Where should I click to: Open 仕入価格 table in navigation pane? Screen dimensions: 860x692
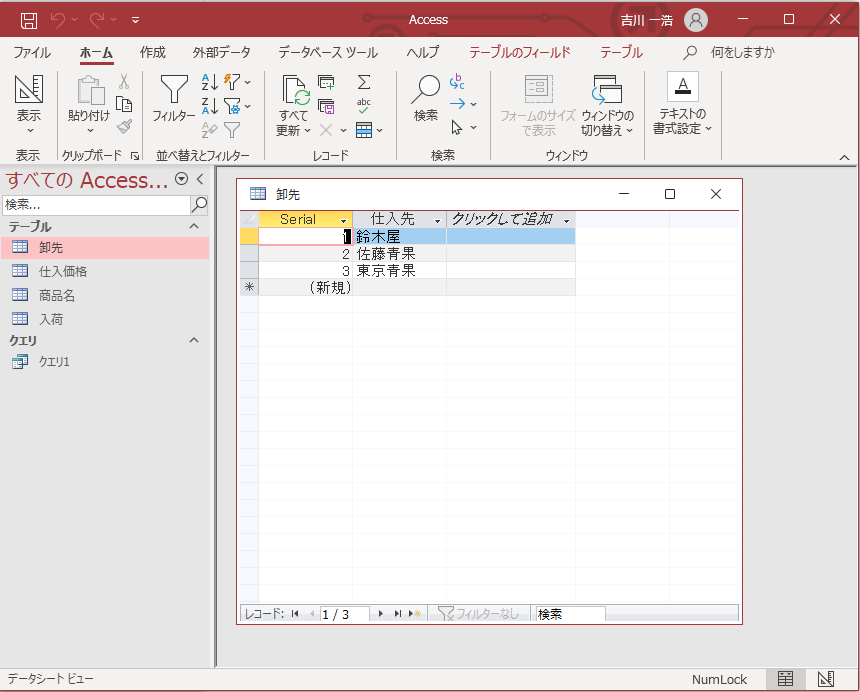pos(63,271)
